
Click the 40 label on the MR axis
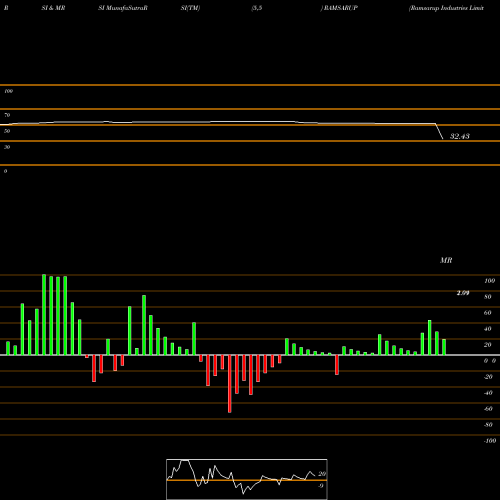(x=488, y=329)
